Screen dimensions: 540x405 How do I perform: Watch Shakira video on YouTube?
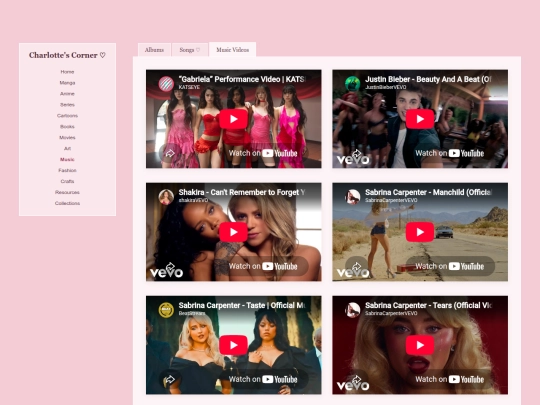(x=263, y=266)
